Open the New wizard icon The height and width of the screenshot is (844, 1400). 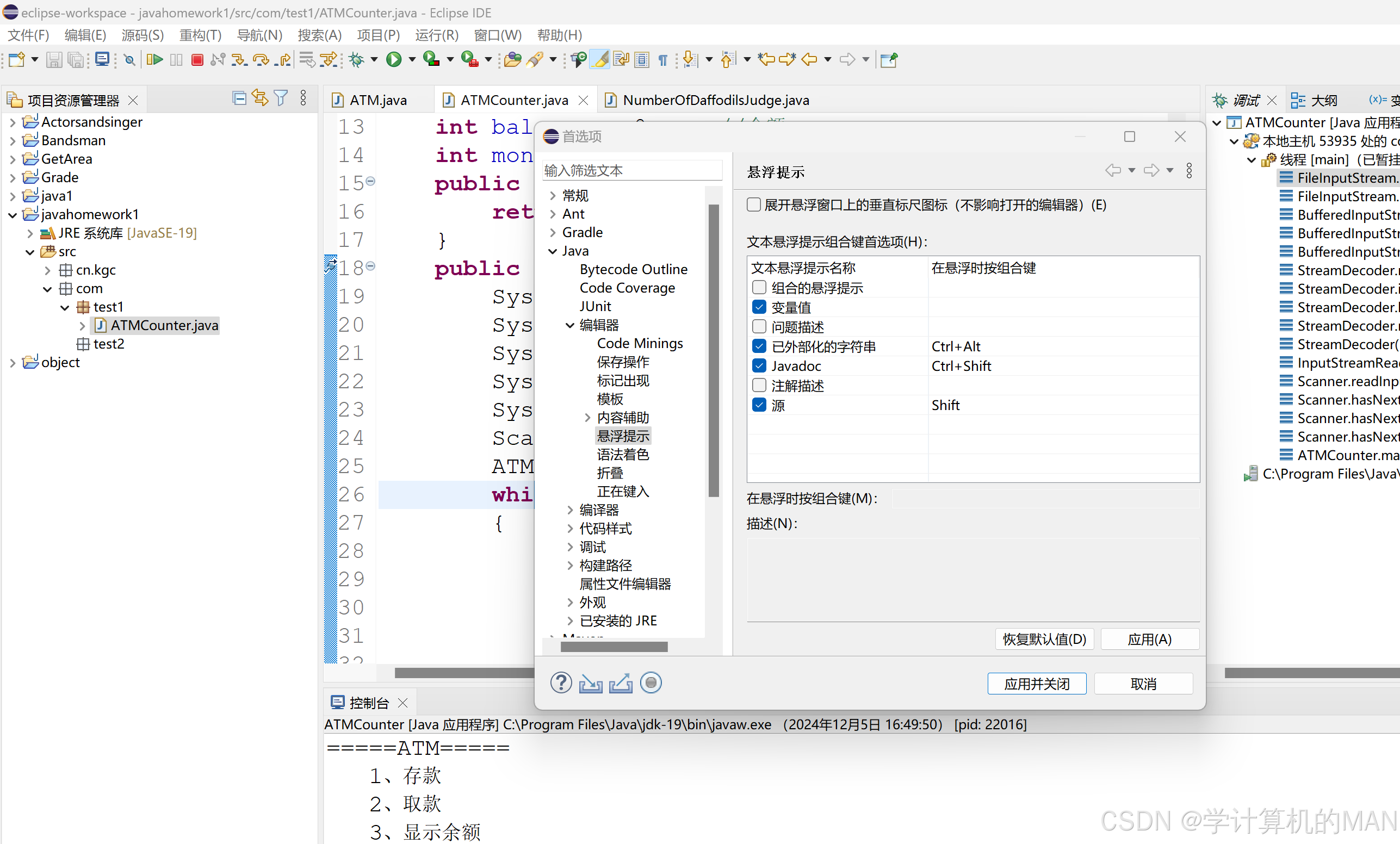pos(17,60)
